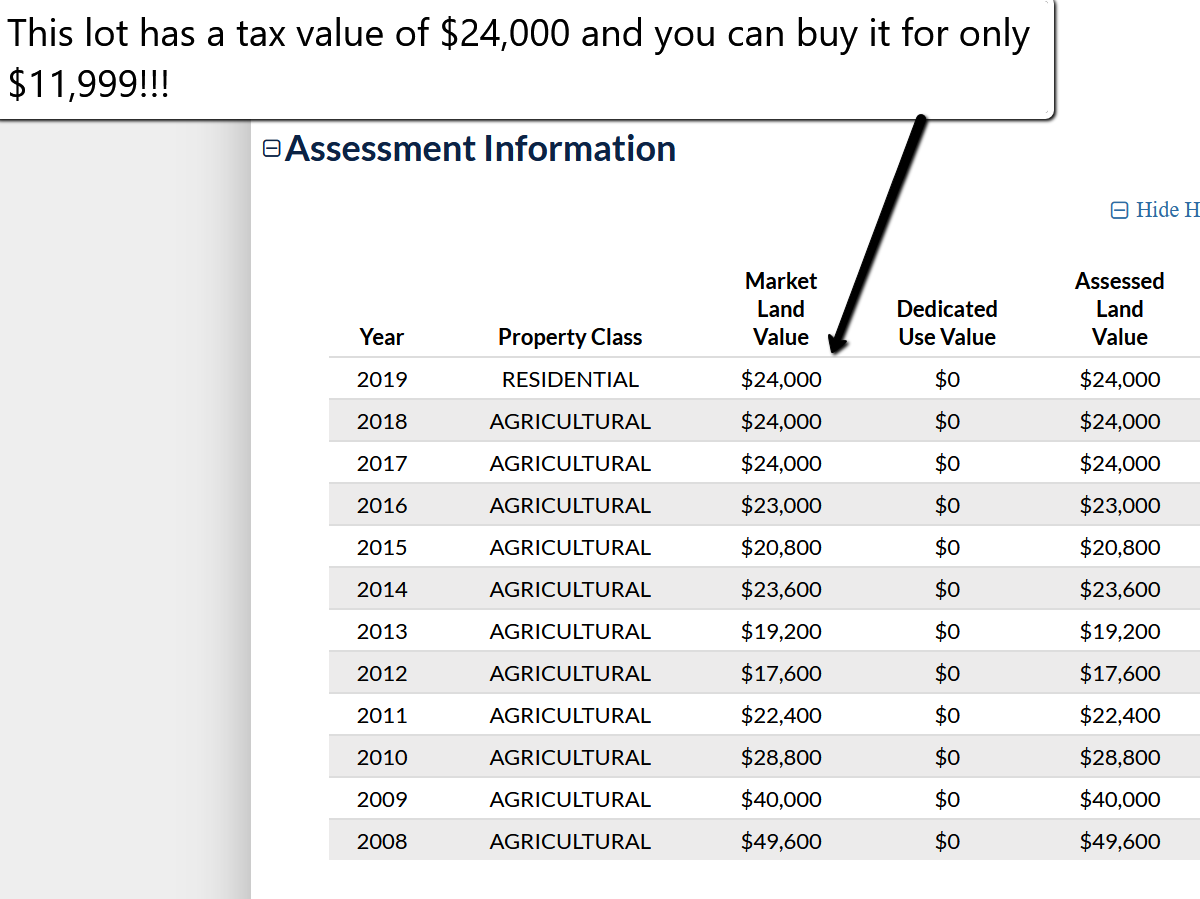Select the 2019 year cell
This screenshot has height=899, width=1200.
pyautogui.click(x=382, y=379)
